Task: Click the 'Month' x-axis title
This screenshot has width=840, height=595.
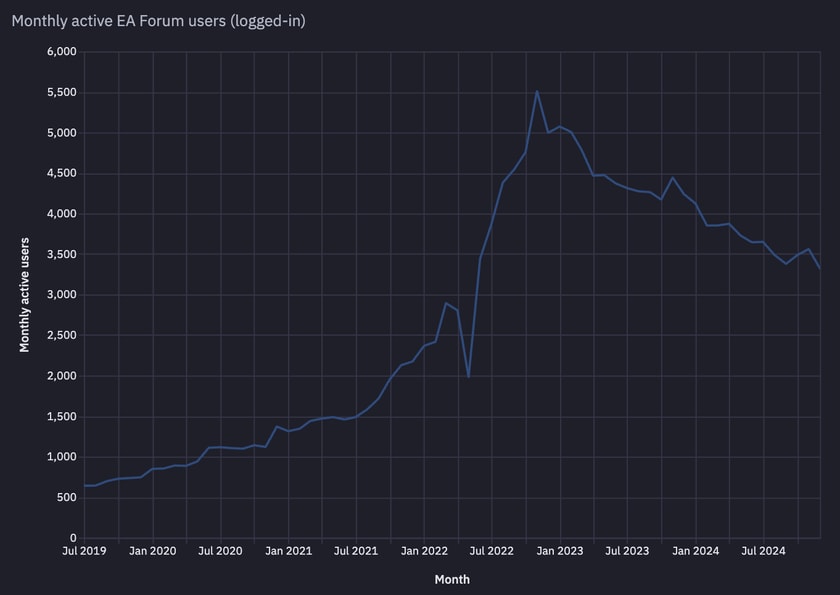Action: [x=452, y=579]
